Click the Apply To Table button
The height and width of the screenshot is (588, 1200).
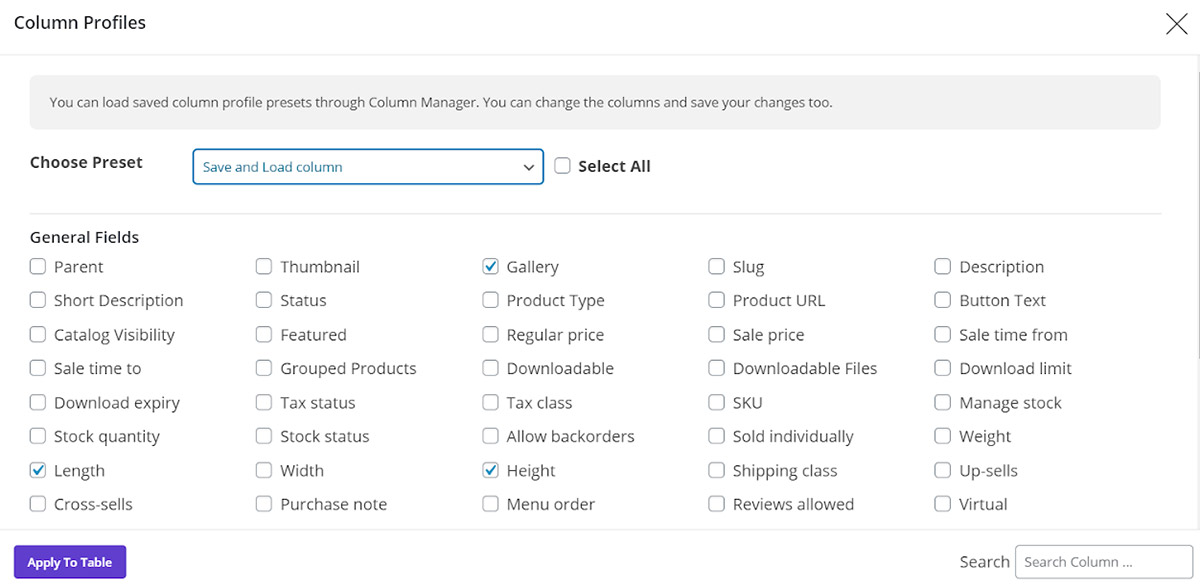coord(69,561)
